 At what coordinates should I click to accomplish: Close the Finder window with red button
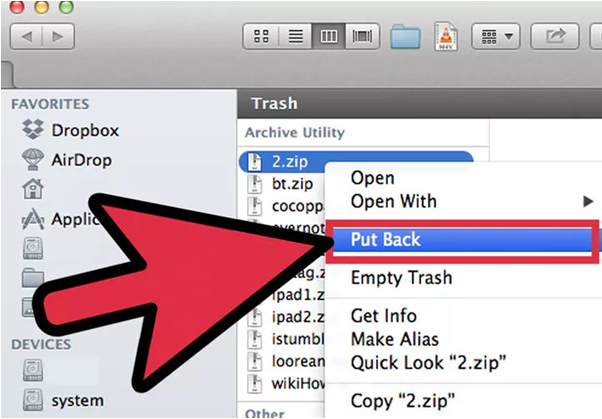pyautogui.click(x=17, y=7)
